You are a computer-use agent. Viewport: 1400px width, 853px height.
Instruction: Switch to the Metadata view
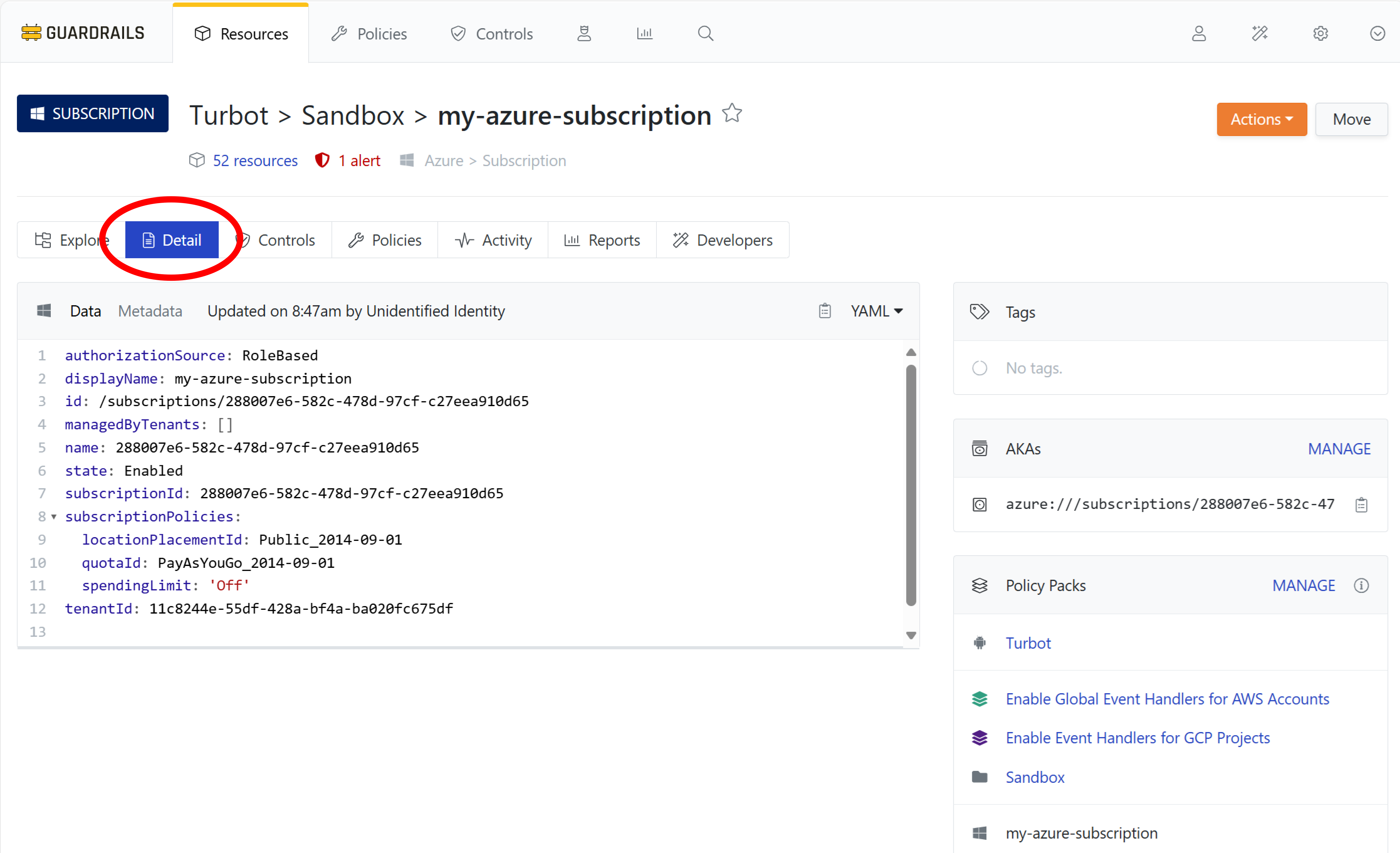click(150, 311)
